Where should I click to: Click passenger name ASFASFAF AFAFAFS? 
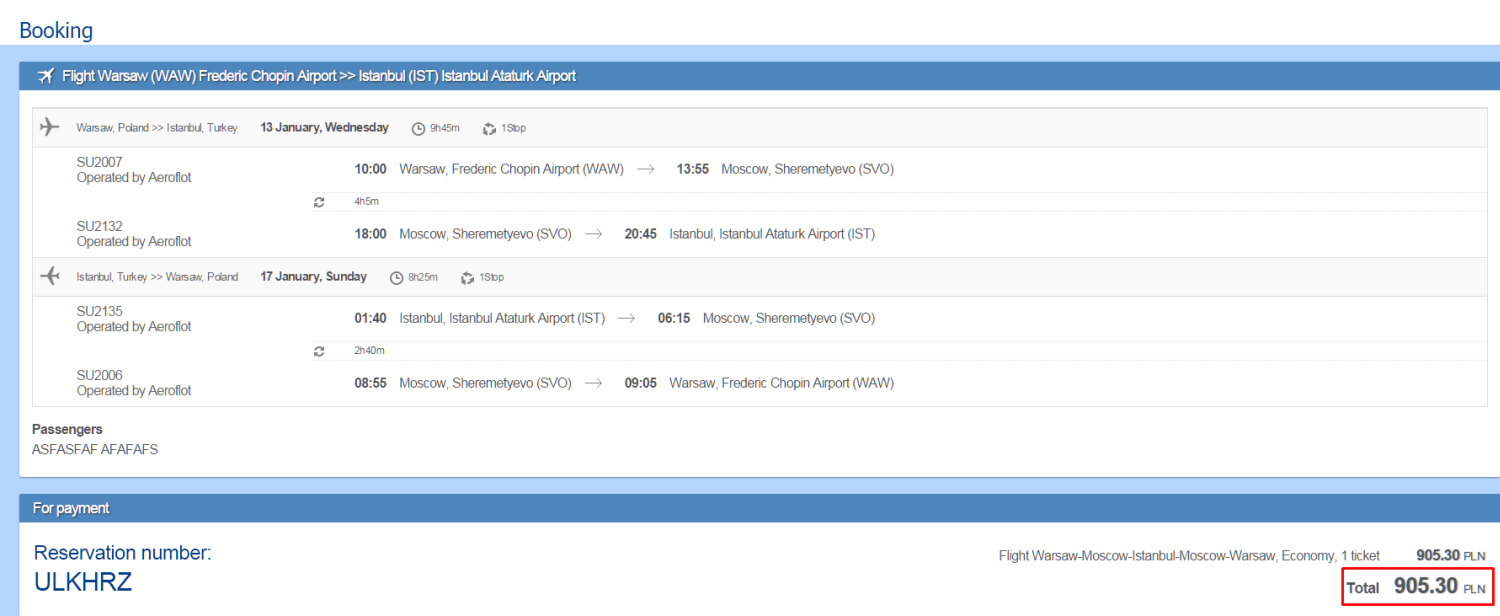click(95, 449)
